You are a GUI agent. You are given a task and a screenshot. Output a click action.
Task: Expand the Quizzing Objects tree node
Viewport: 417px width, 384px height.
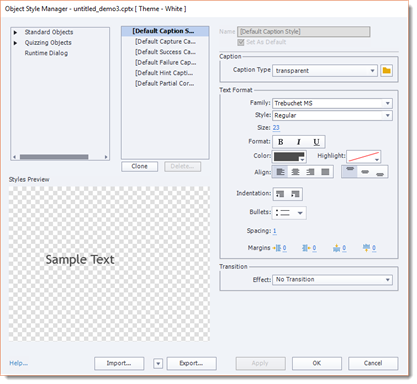[15, 43]
